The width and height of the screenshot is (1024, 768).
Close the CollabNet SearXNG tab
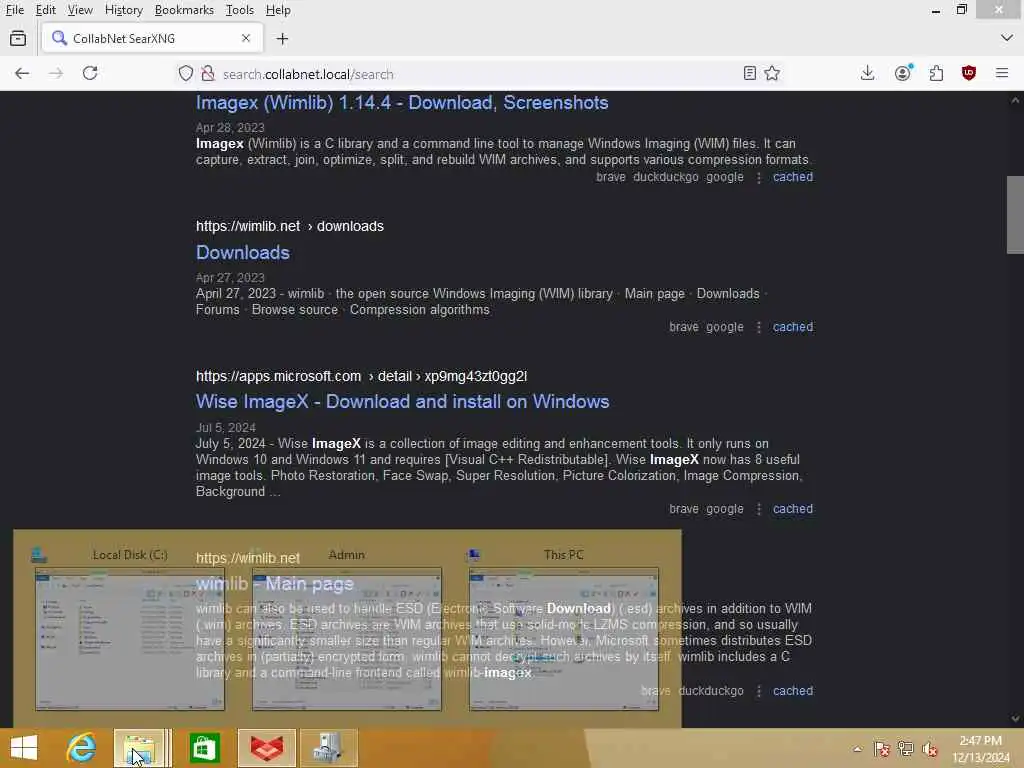[246, 38]
